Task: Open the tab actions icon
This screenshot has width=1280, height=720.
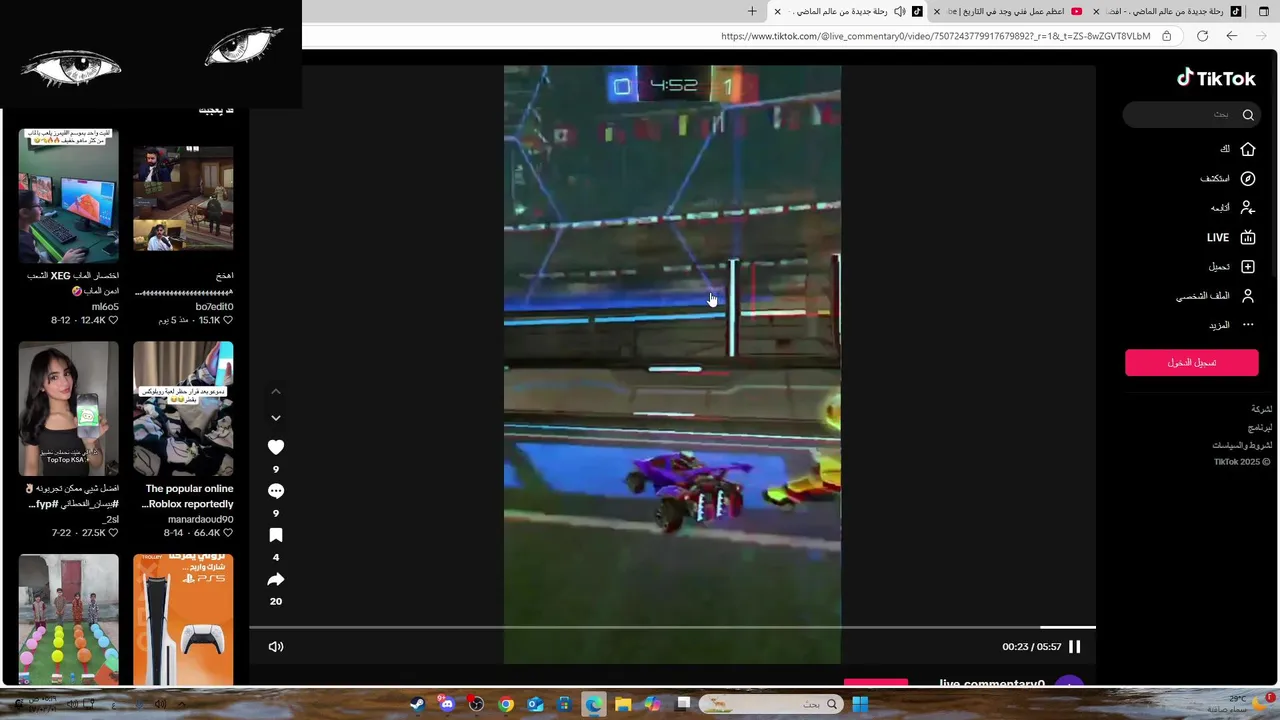Action: [1264, 11]
